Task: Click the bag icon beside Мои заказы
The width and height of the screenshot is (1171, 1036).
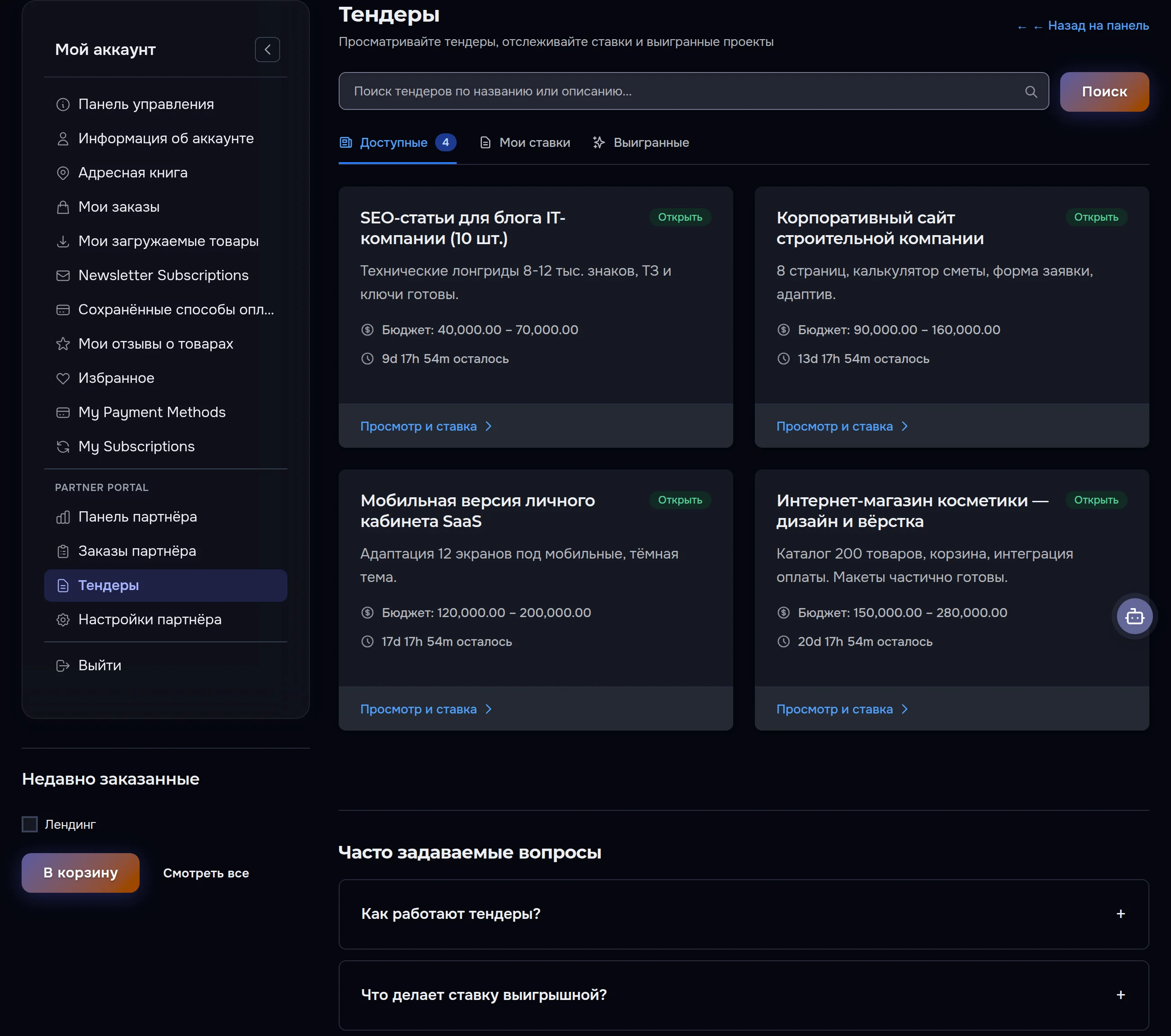Action: coord(63,207)
